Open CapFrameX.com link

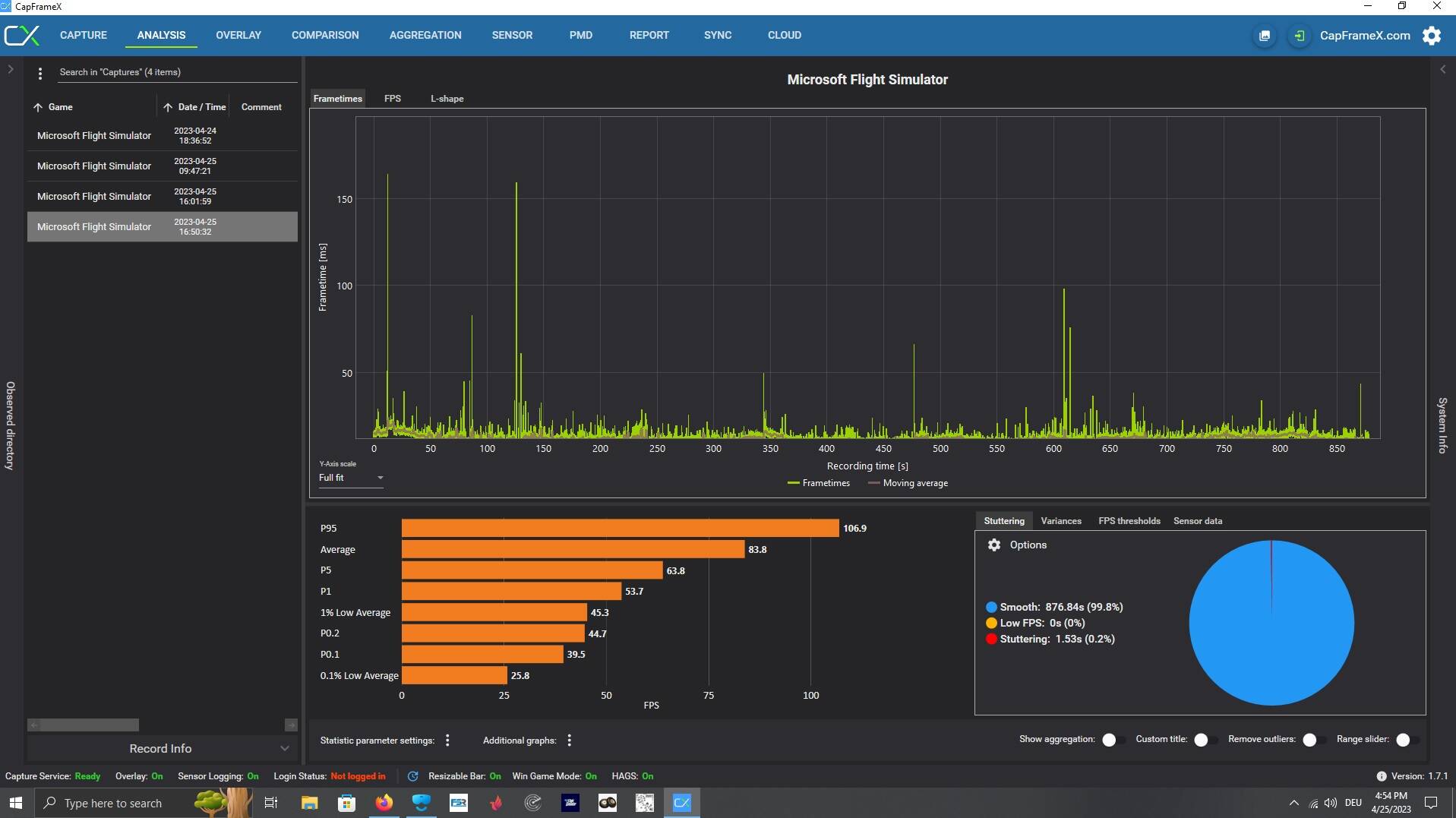[x=1365, y=36]
